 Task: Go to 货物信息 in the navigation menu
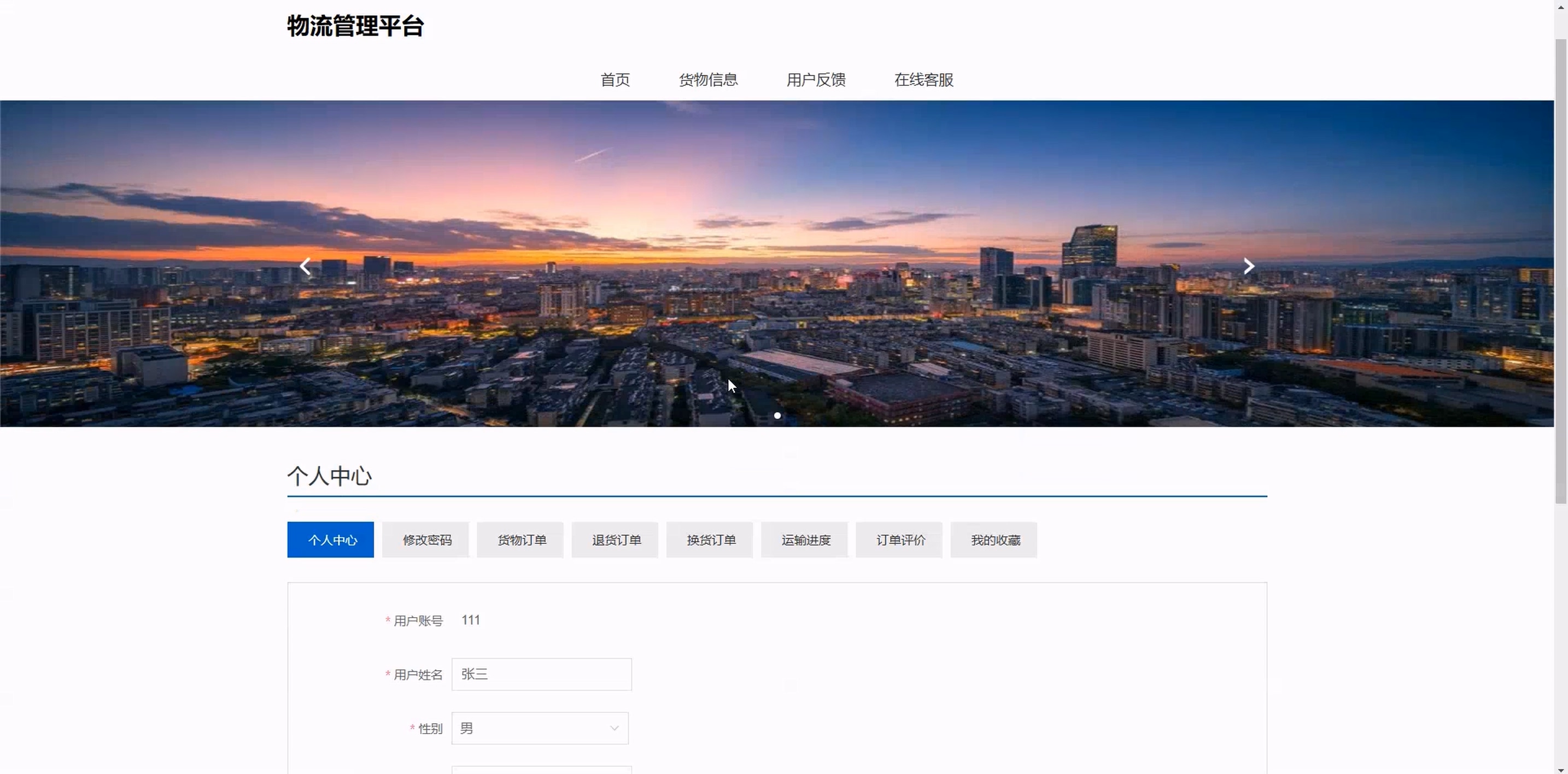click(708, 80)
